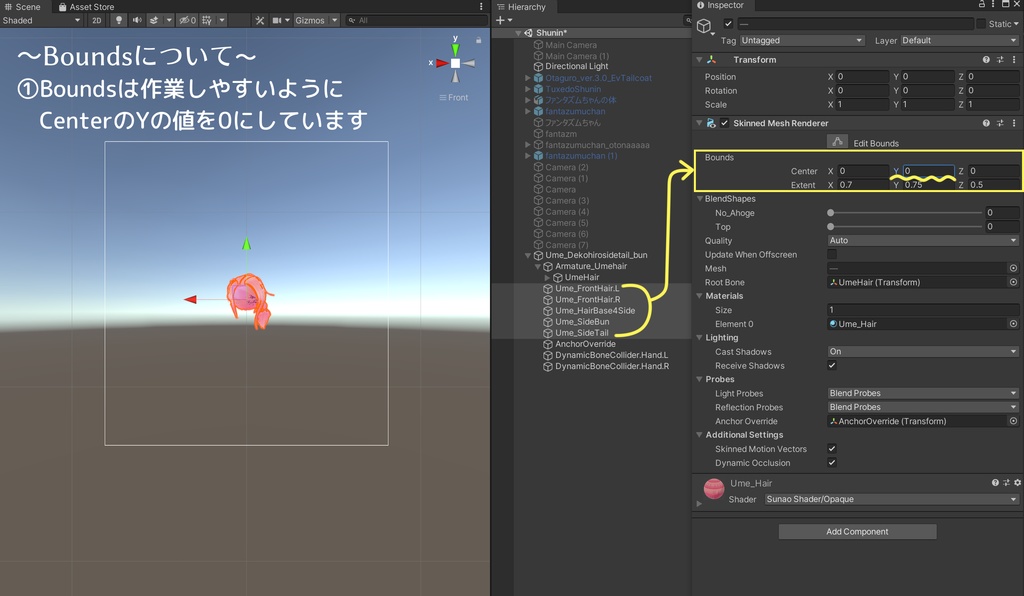Open Skinned Mesh Renderer presets icon
Screen dimensions: 1024x596
[x=1000, y=123]
